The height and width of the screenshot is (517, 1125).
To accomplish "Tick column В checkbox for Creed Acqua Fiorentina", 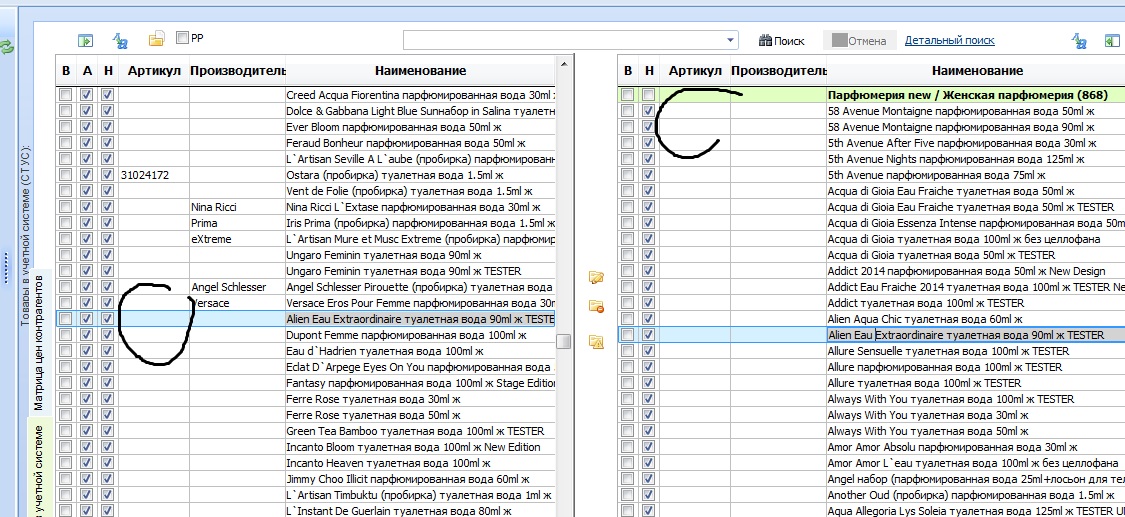I will coord(66,95).
